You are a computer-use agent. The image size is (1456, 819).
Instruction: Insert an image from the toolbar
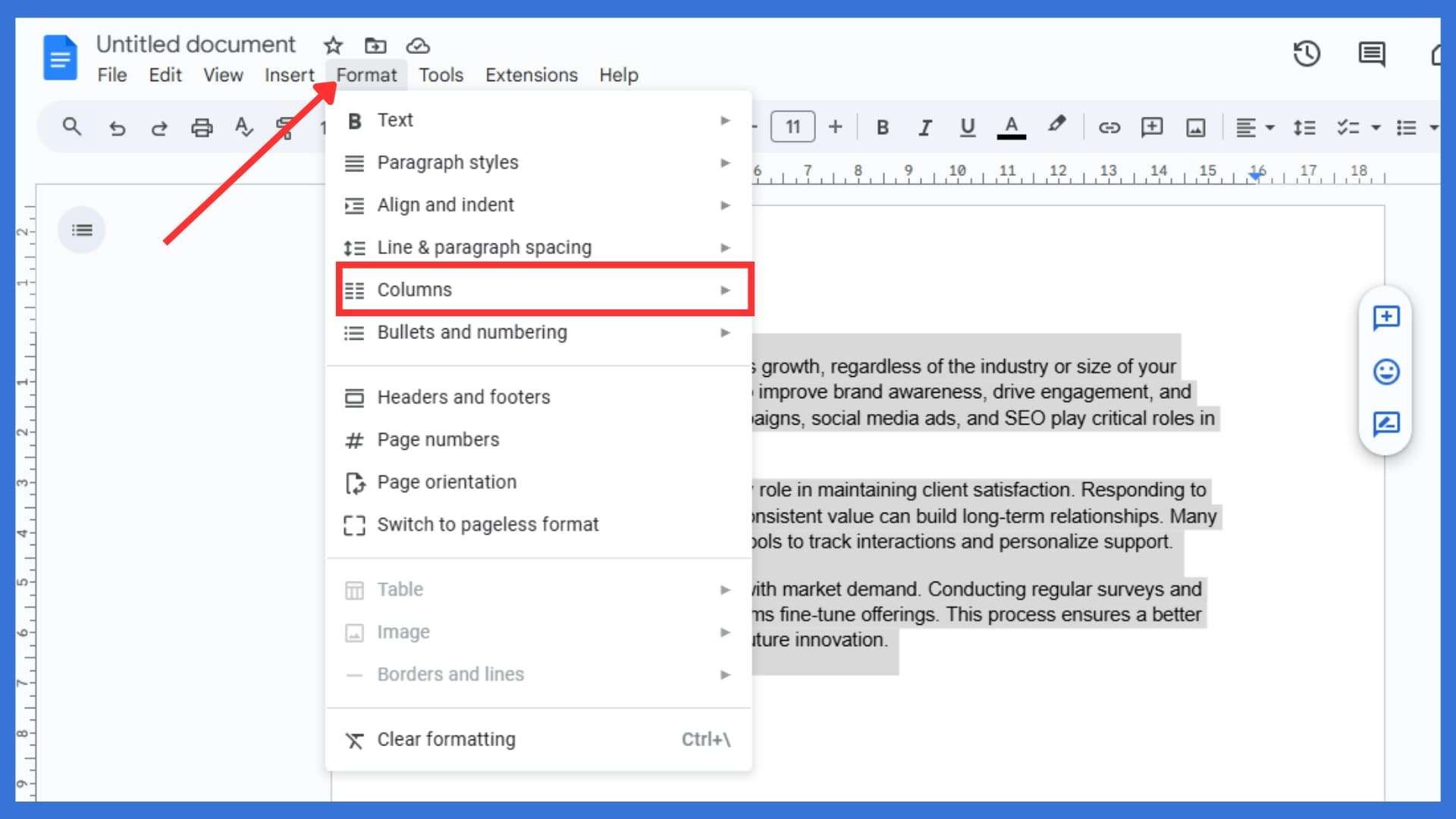click(x=1196, y=127)
